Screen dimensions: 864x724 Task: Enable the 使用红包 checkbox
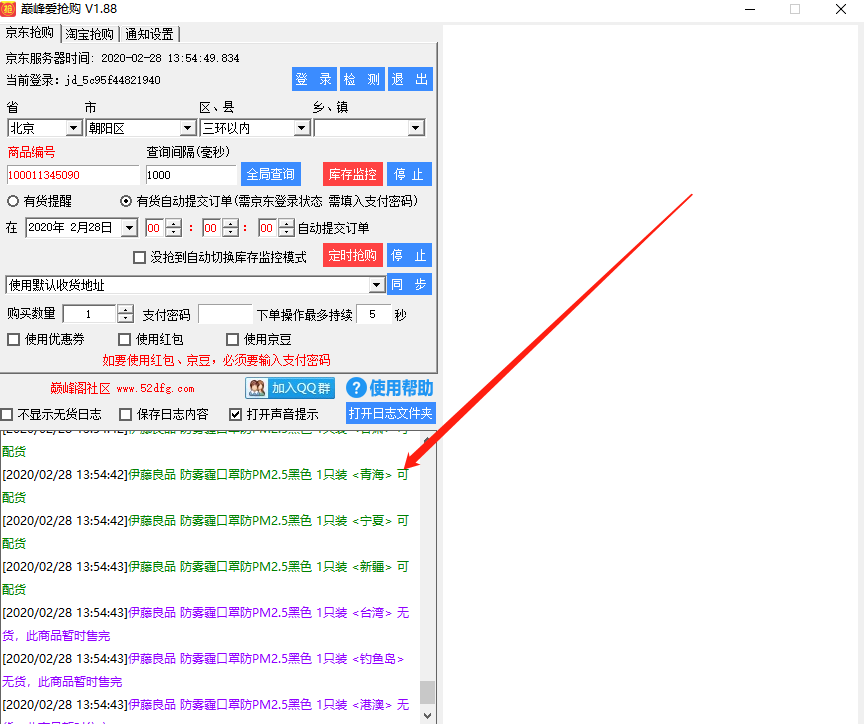(x=125, y=339)
